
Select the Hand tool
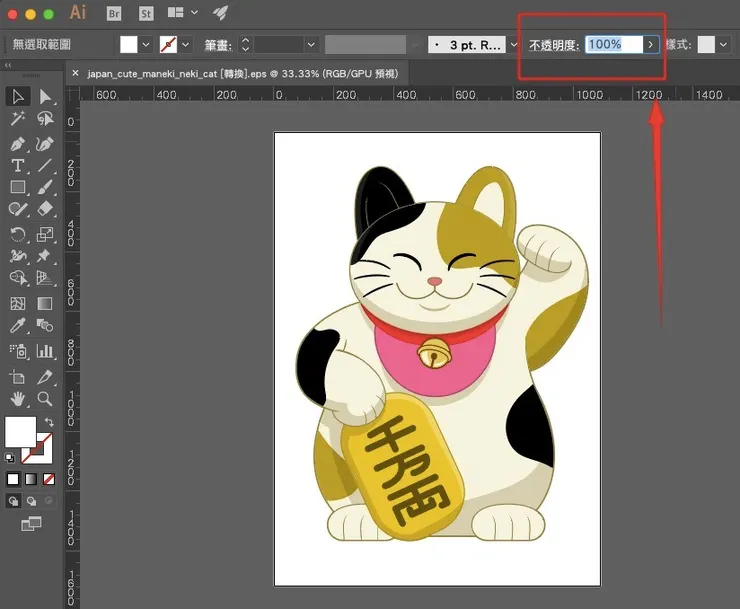coord(18,399)
